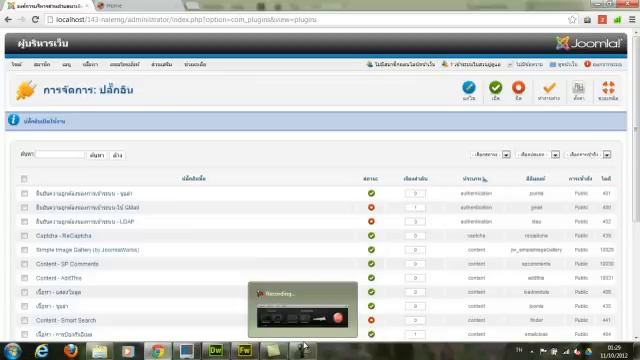Click the green Enable toolbar icon
The width and height of the screenshot is (640, 360).
pyautogui.click(x=496, y=87)
